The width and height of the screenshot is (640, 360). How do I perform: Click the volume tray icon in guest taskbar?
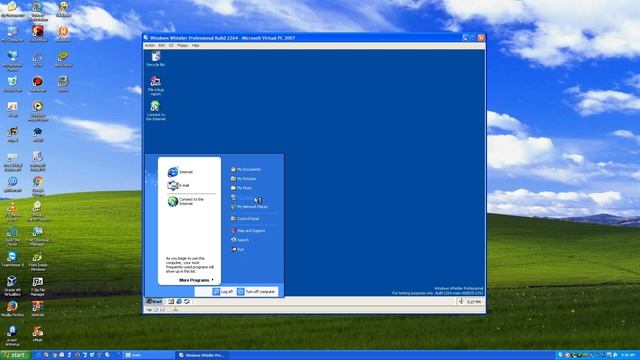[461, 302]
